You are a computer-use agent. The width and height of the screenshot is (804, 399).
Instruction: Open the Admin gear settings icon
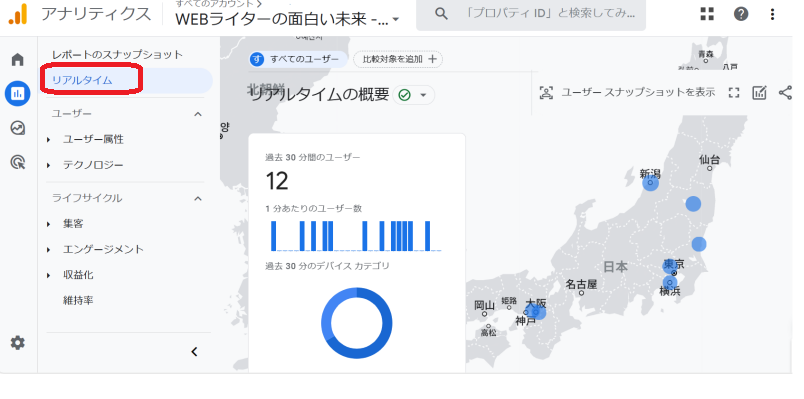point(17,343)
